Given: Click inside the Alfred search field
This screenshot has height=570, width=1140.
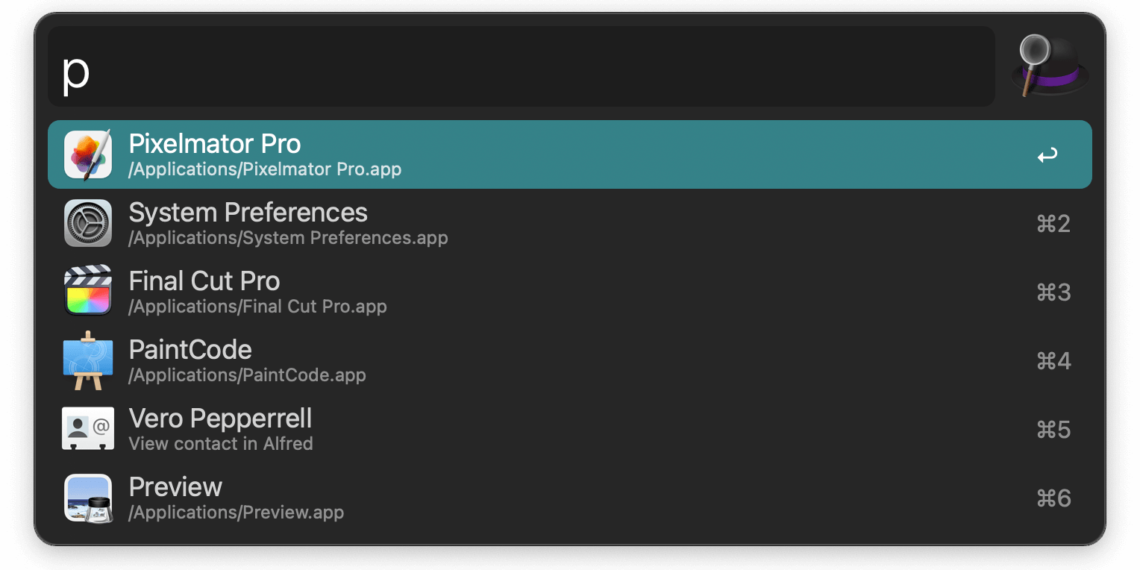Looking at the screenshot, I should (521, 67).
